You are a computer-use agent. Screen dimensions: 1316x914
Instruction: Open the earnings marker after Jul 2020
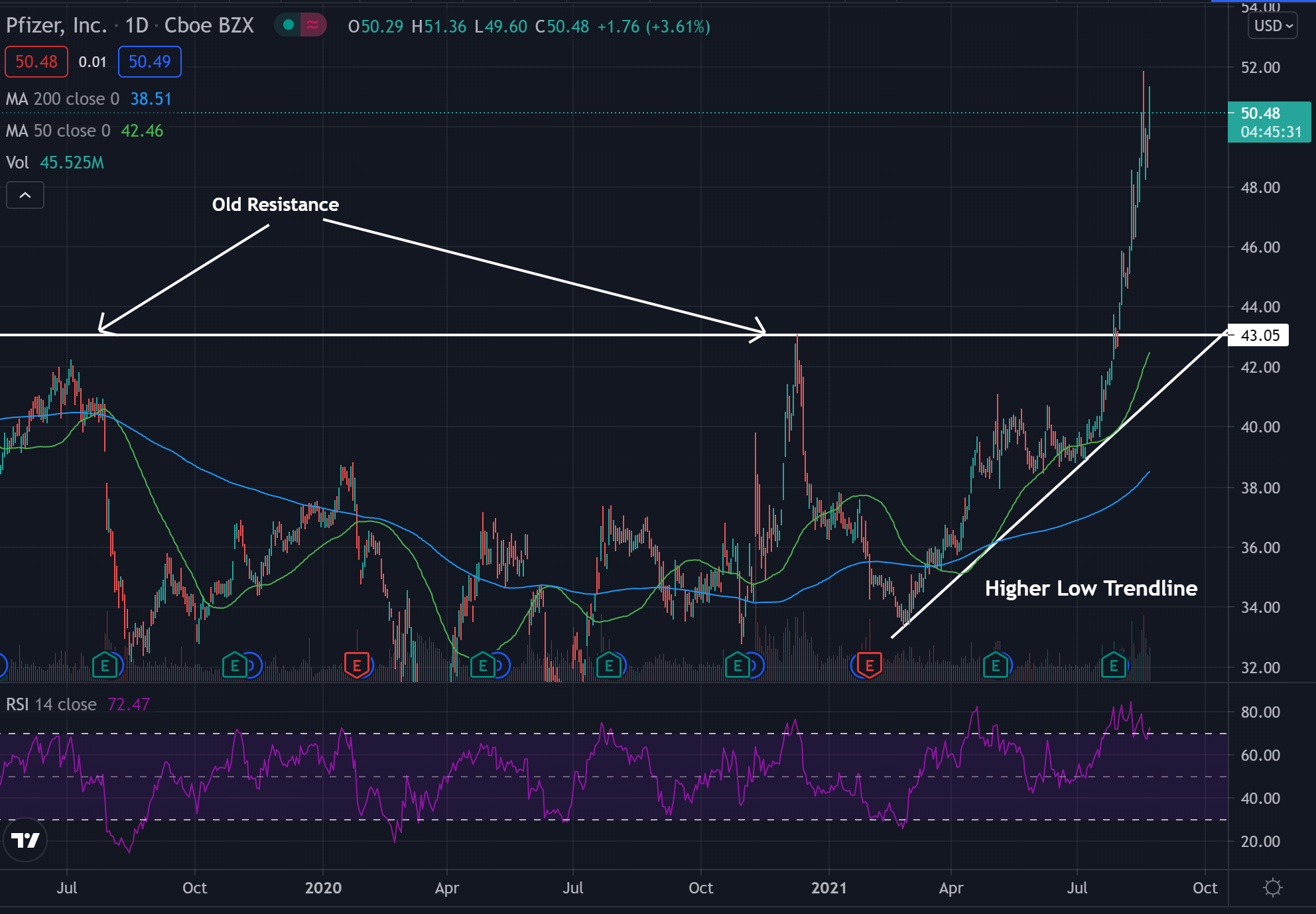pyautogui.click(x=609, y=665)
